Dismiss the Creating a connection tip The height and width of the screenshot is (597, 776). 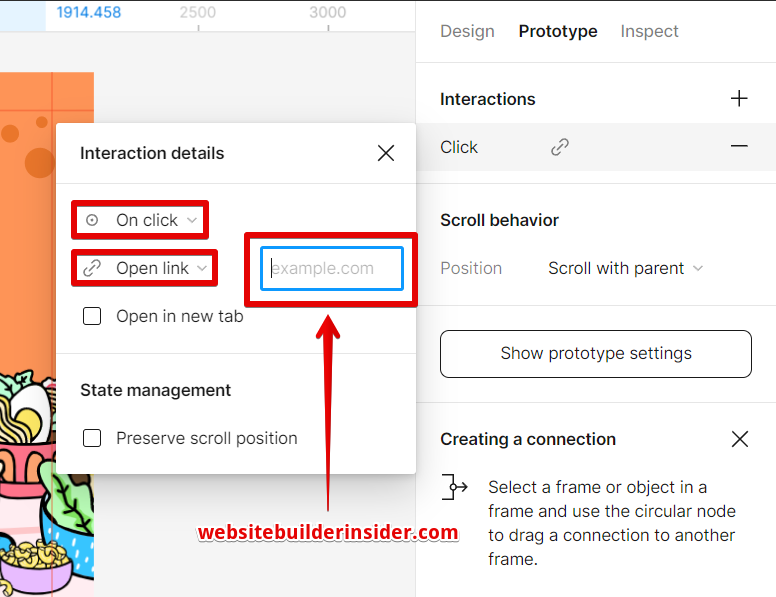[x=739, y=439]
